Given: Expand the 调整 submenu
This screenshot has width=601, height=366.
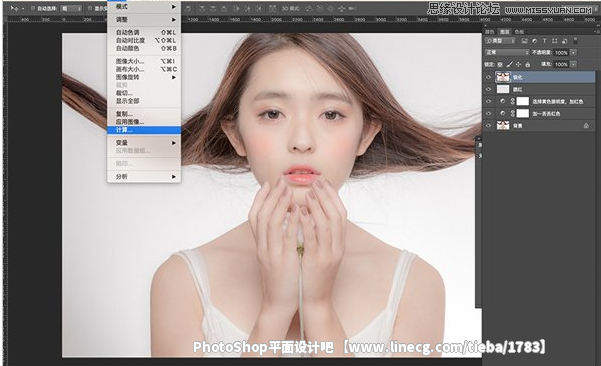Looking at the screenshot, I should [x=144, y=19].
